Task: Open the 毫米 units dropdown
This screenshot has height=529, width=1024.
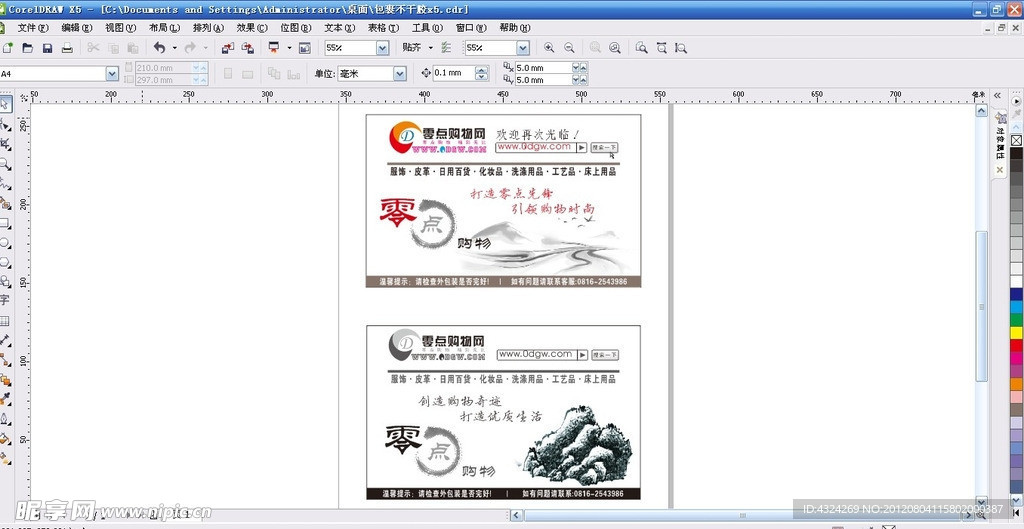Action: tap(400, 74)
